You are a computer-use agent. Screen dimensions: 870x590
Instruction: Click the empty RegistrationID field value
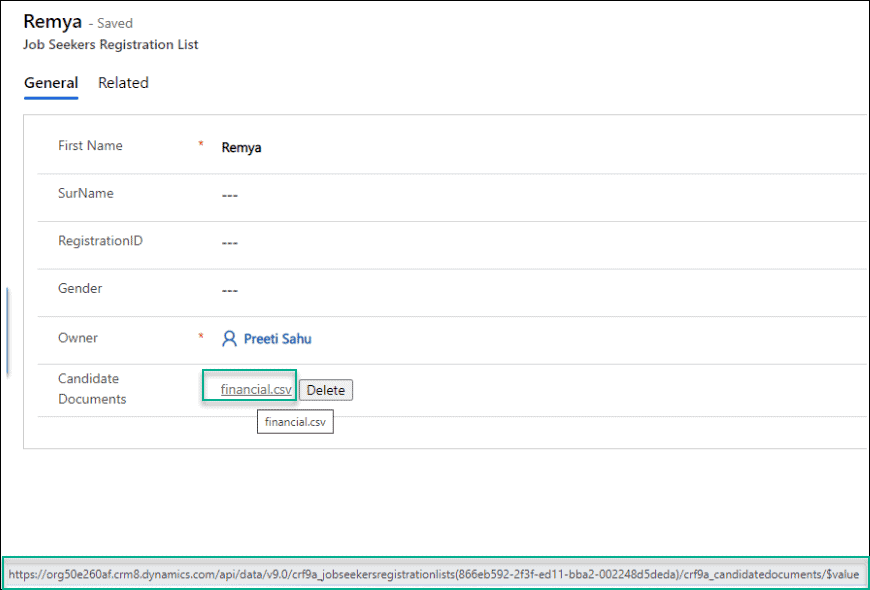(x=230, y=243)
